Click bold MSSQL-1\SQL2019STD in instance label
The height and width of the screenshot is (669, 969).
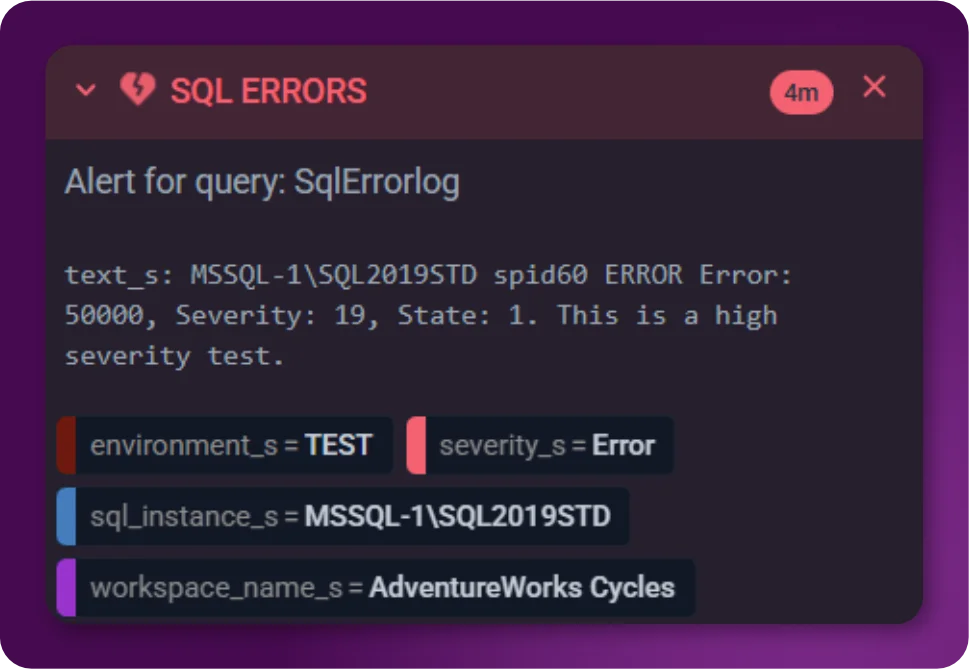[457, 516]
